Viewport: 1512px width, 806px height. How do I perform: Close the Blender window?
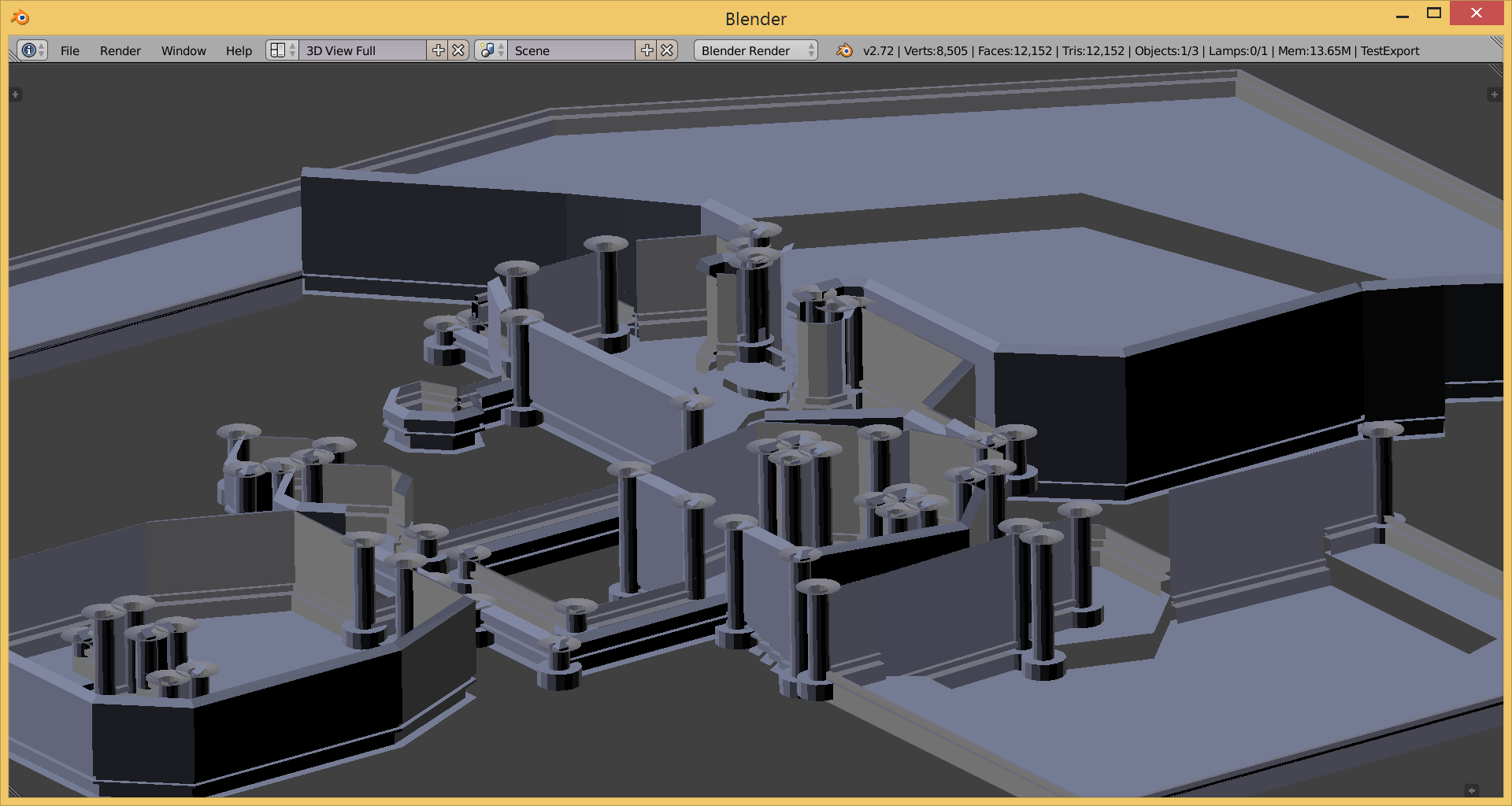coord(1476,13)
